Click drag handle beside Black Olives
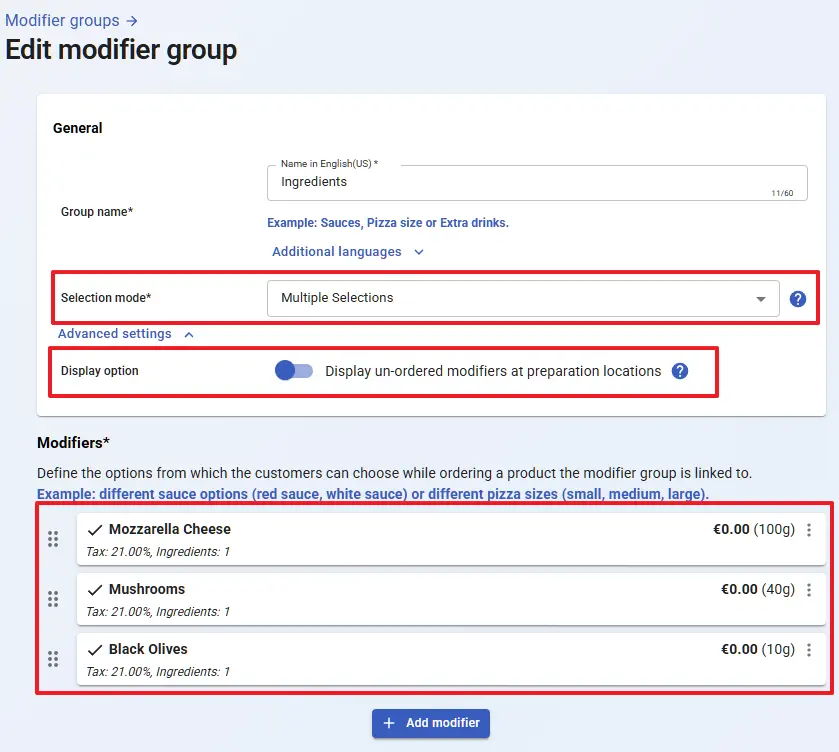The width and height of the screenshot is (839, 752). [53, 659]
